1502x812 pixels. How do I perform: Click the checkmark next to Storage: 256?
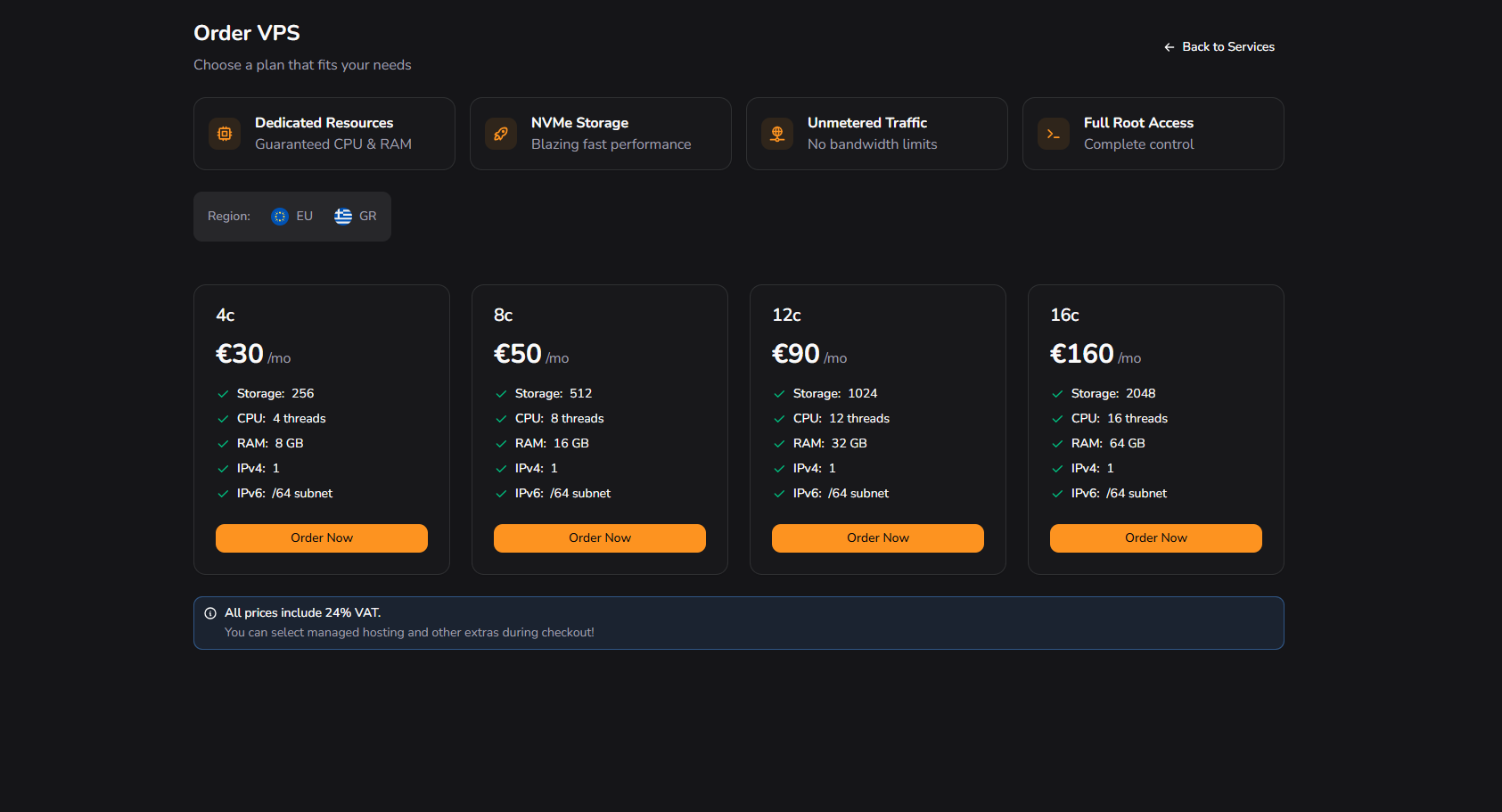pos(223,394)
